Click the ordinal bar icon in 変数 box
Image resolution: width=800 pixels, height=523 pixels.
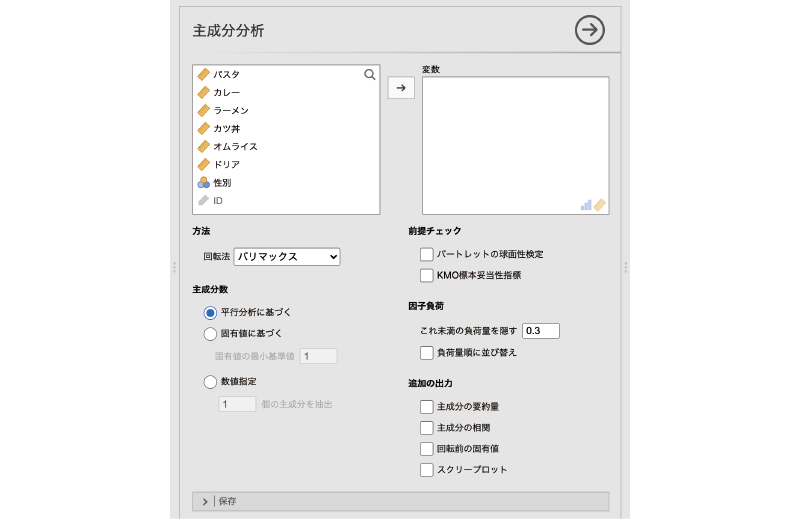(x=586, y=205)
